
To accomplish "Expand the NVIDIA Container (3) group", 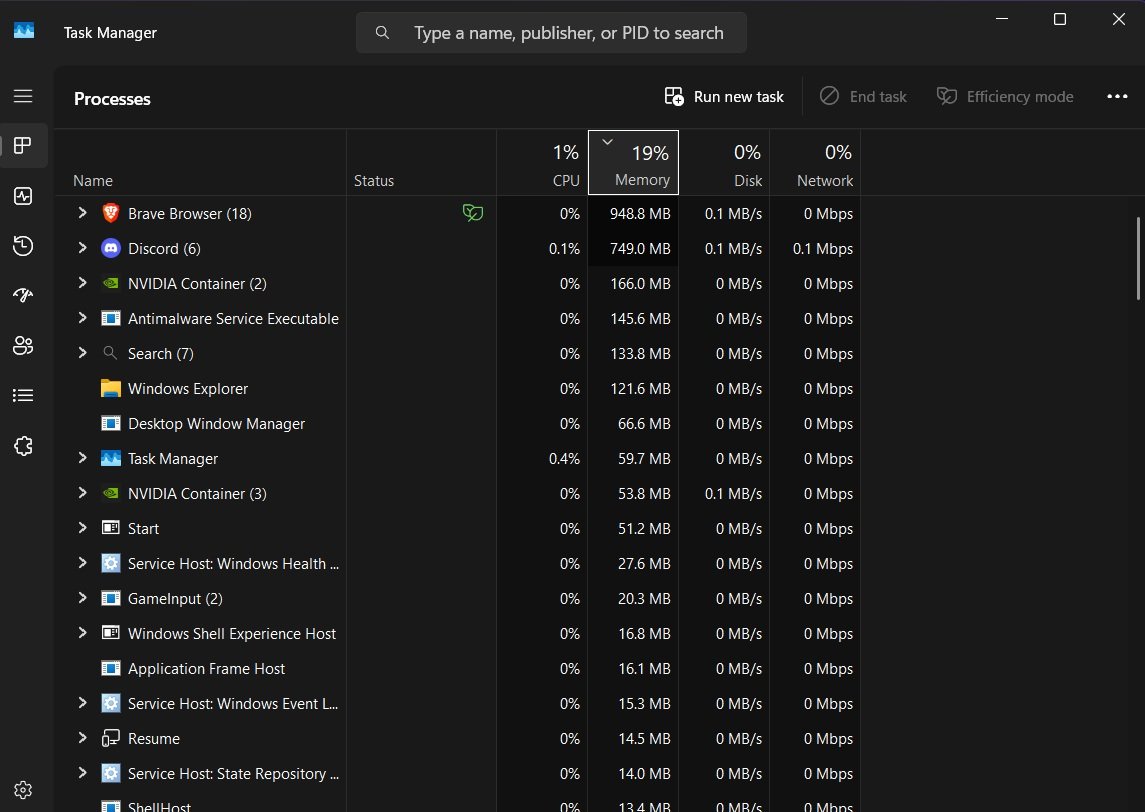I will pos(83,493).
